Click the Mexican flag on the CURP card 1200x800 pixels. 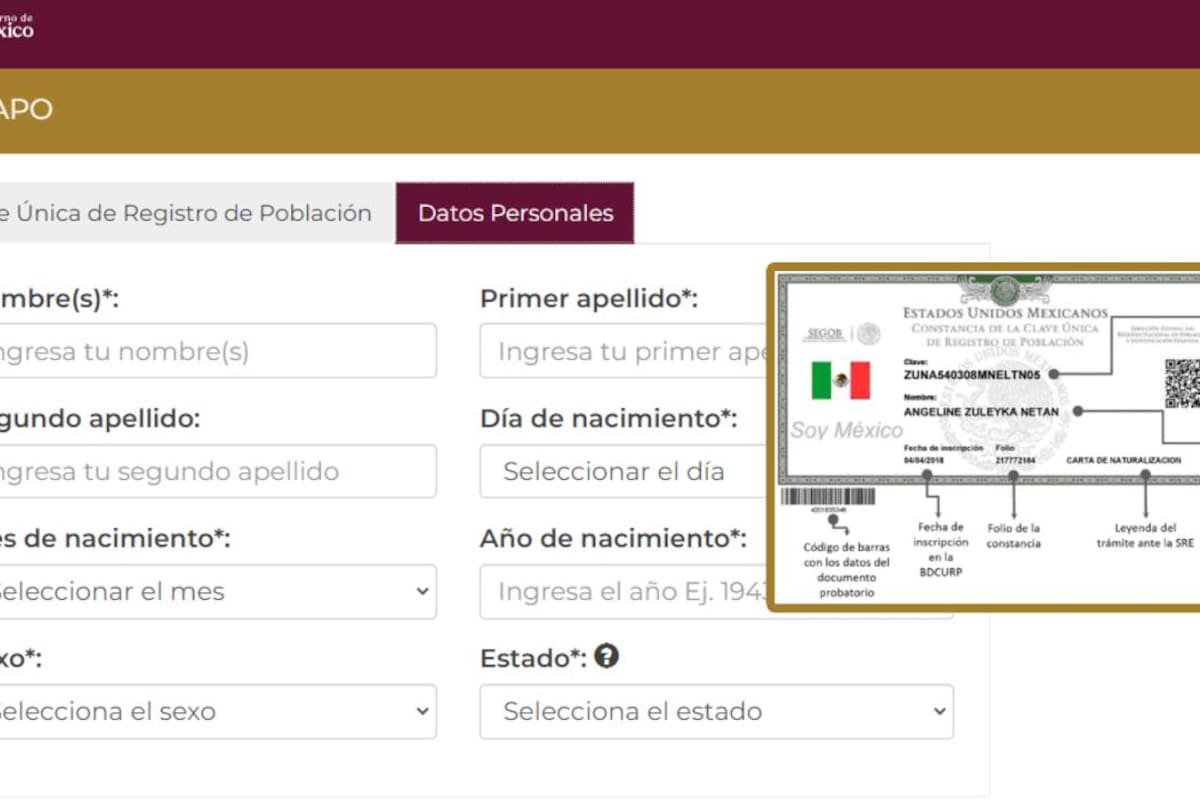tap(840, 380)
